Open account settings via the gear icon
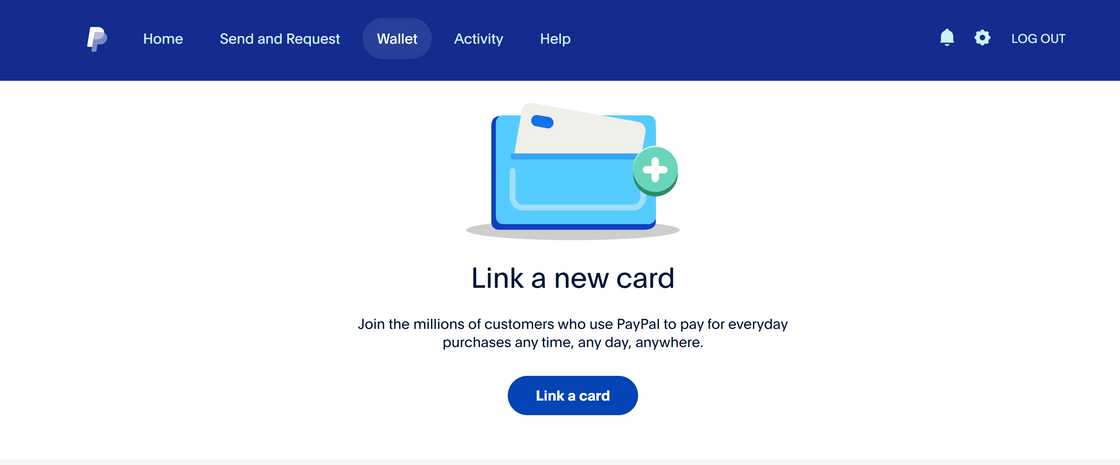1120x465 pixels. [982, 38]
